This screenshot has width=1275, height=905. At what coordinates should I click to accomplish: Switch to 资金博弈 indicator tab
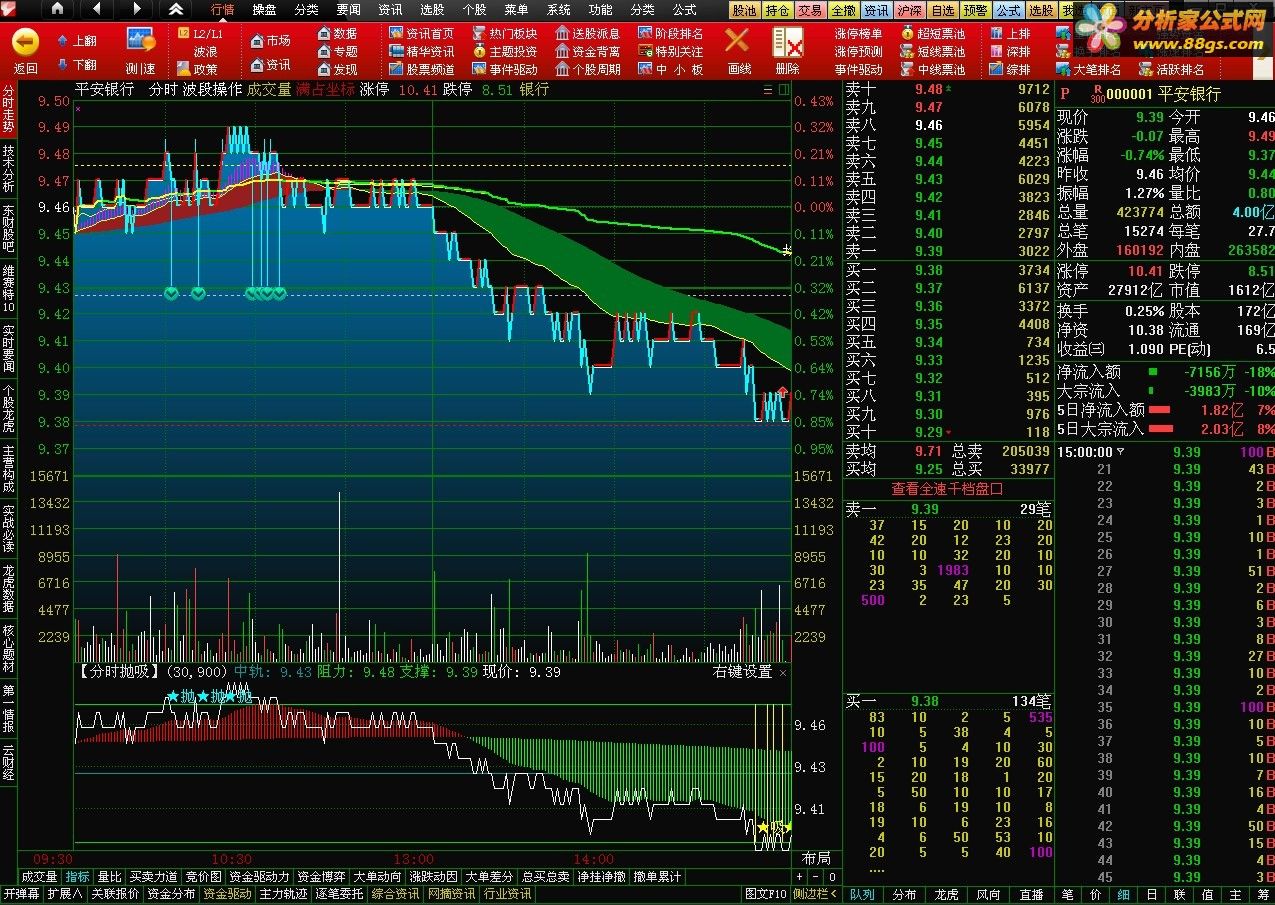[x=321, y=877]
